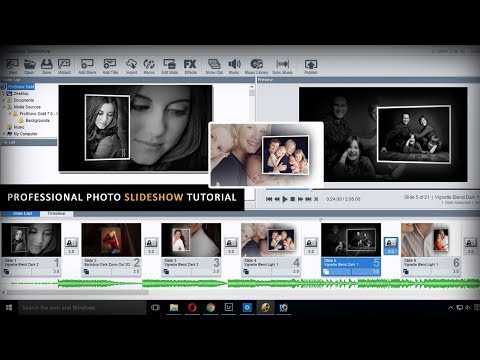The width and height of the screenshot is (480, 360).
Task: Click the fast-forward button in preview
Action: [300, 199]
